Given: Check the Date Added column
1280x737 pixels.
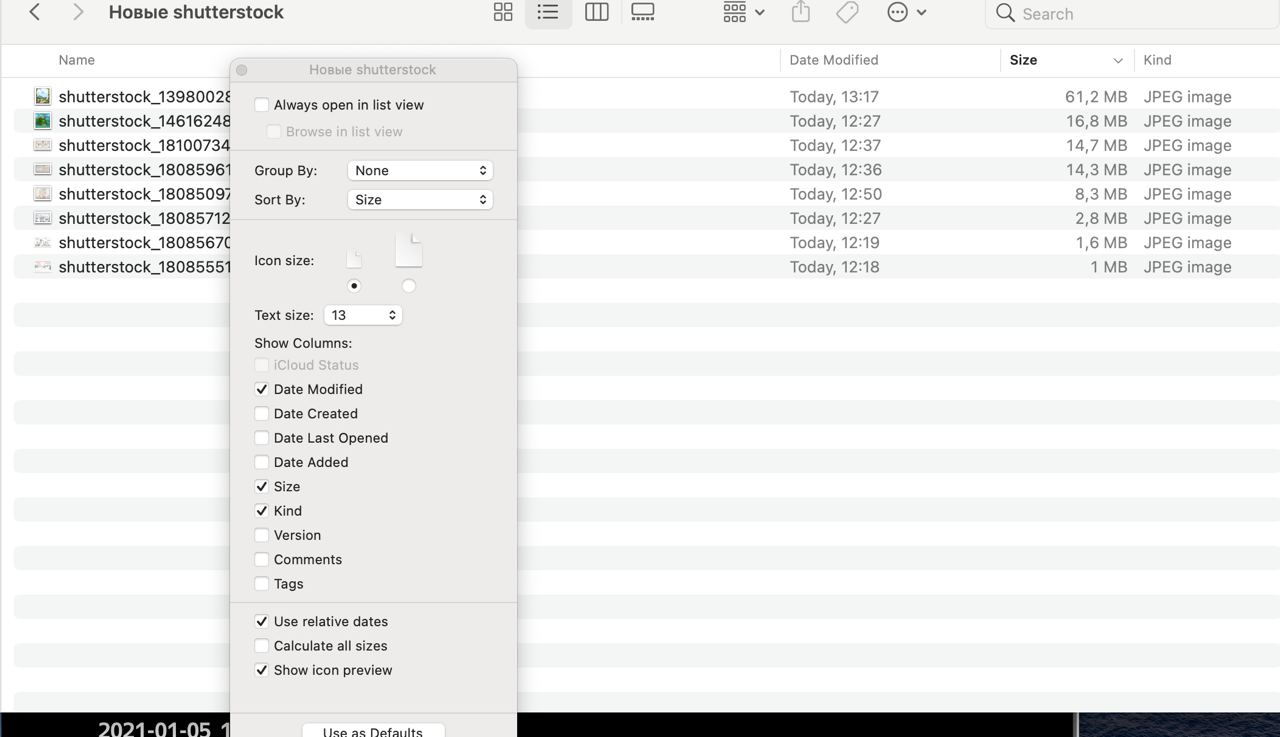Looking at the screenshot, I should click(x=261, y=462).
